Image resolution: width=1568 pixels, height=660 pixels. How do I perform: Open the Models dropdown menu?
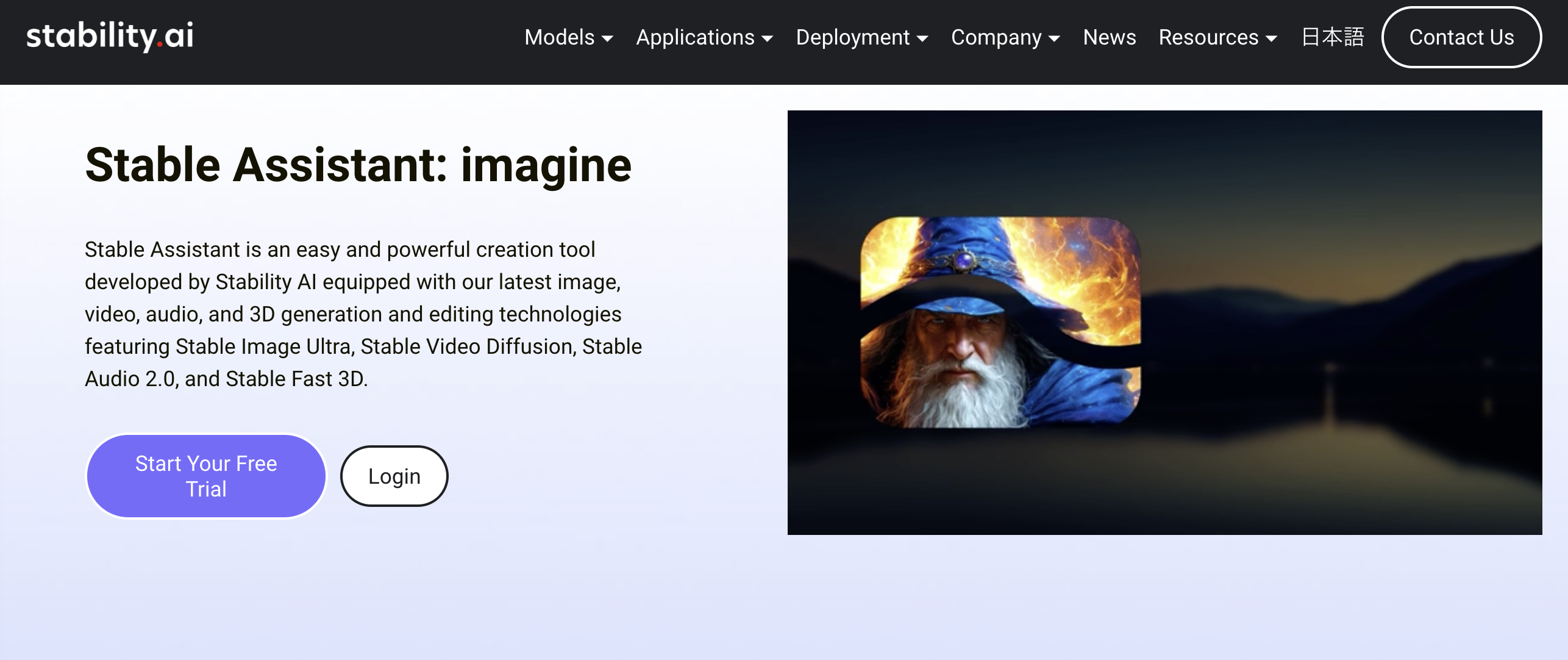coord(569,37)
